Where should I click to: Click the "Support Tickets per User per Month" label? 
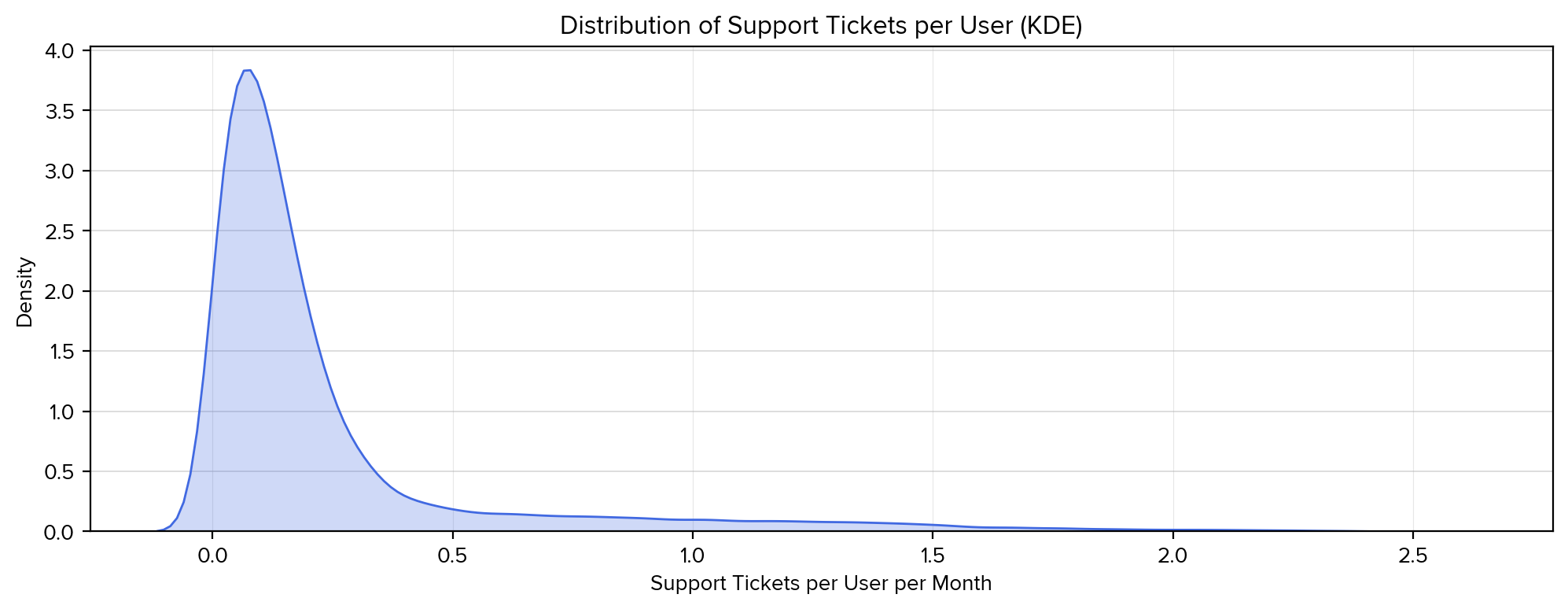(x=821, y=584)
